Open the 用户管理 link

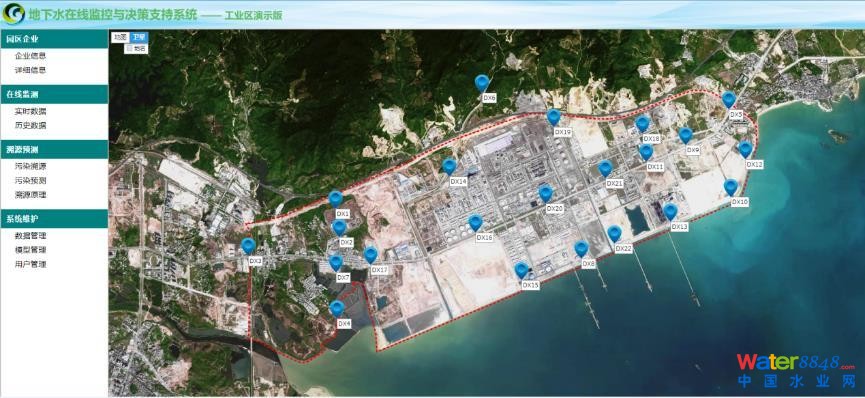(x=30, y=264)
